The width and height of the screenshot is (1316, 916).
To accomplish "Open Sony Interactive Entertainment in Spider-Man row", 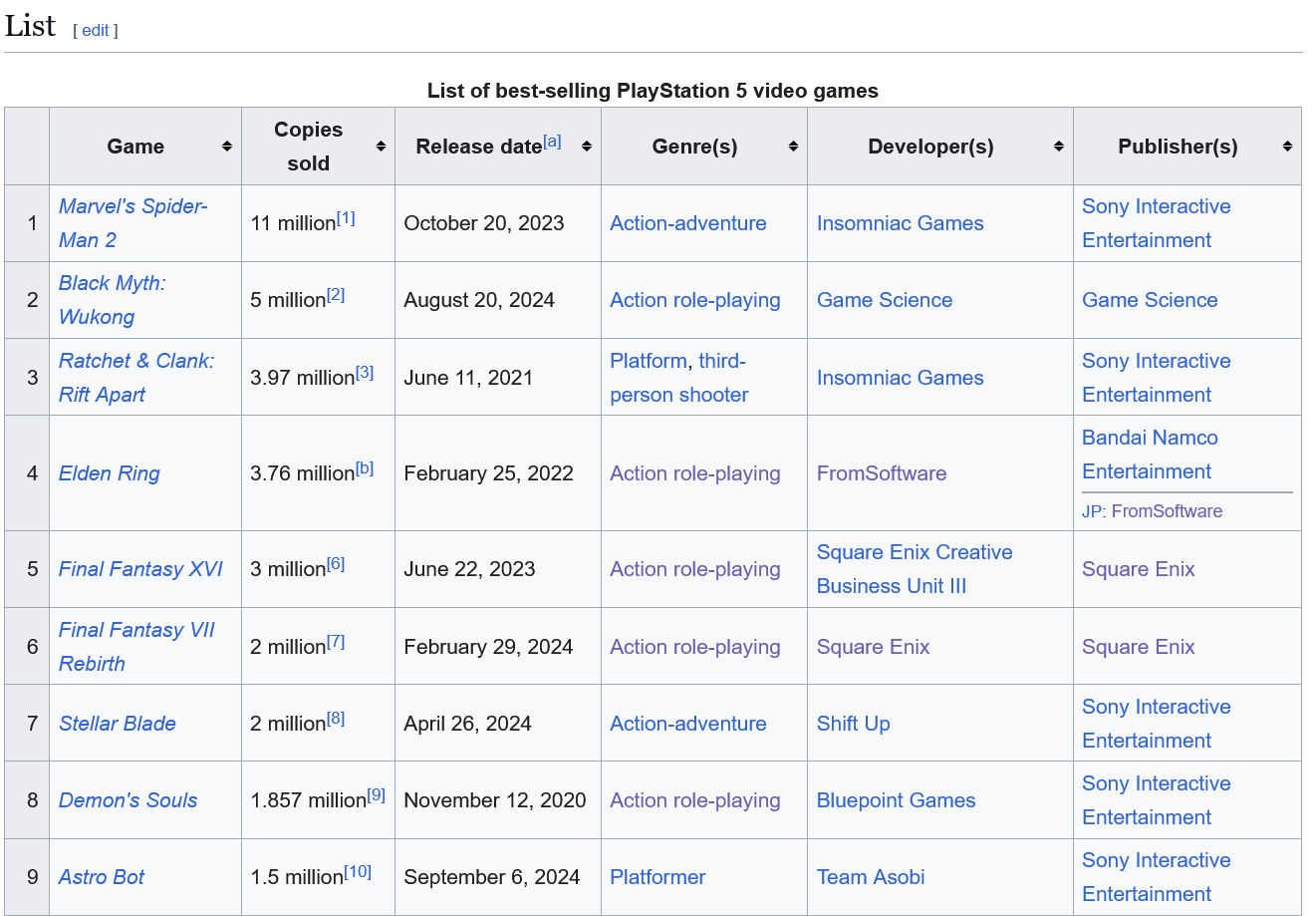I will coord(1157,223).
